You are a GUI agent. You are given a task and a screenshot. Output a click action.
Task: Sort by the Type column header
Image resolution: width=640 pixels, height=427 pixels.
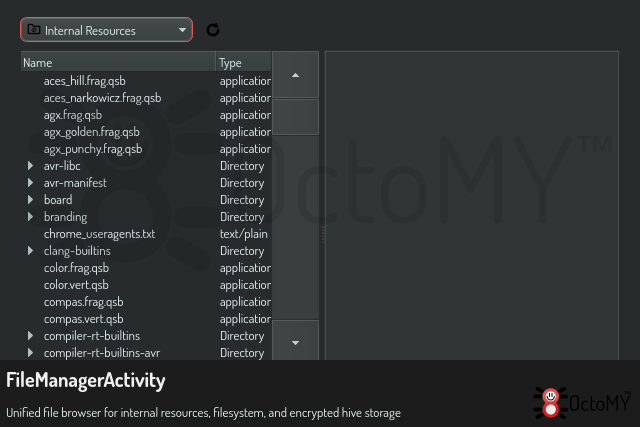tap(244, 62)
